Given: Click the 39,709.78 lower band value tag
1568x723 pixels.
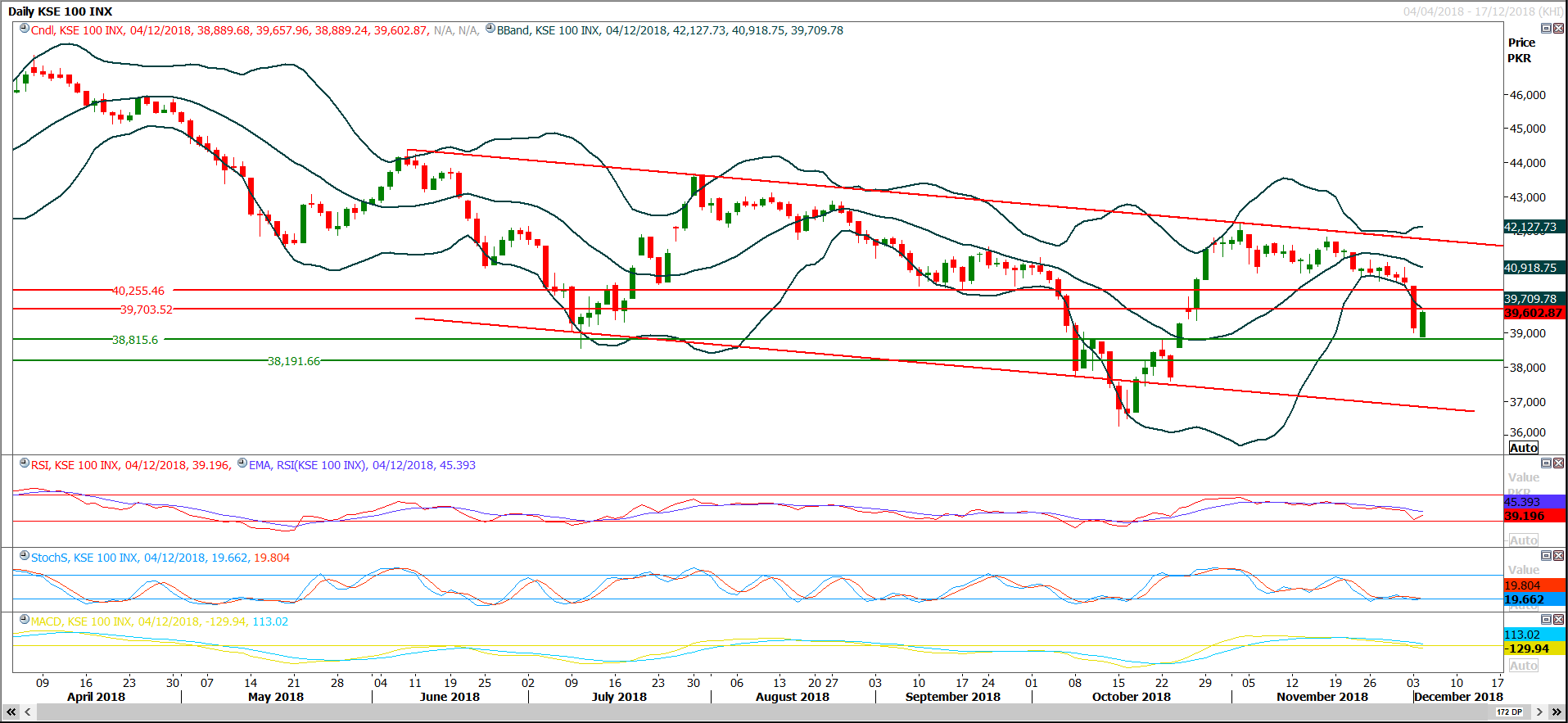Looking at the screenshot, I should click(x=1534, y=299).
